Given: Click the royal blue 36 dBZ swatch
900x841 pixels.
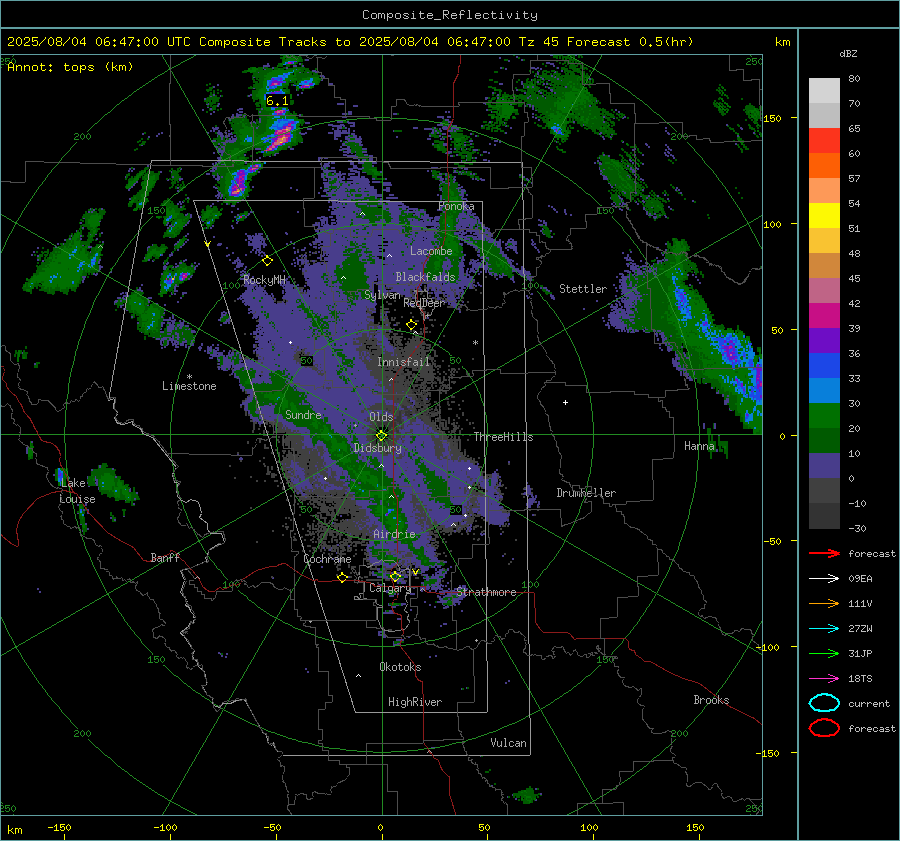Looking at the screenshot, I should 824,365.
